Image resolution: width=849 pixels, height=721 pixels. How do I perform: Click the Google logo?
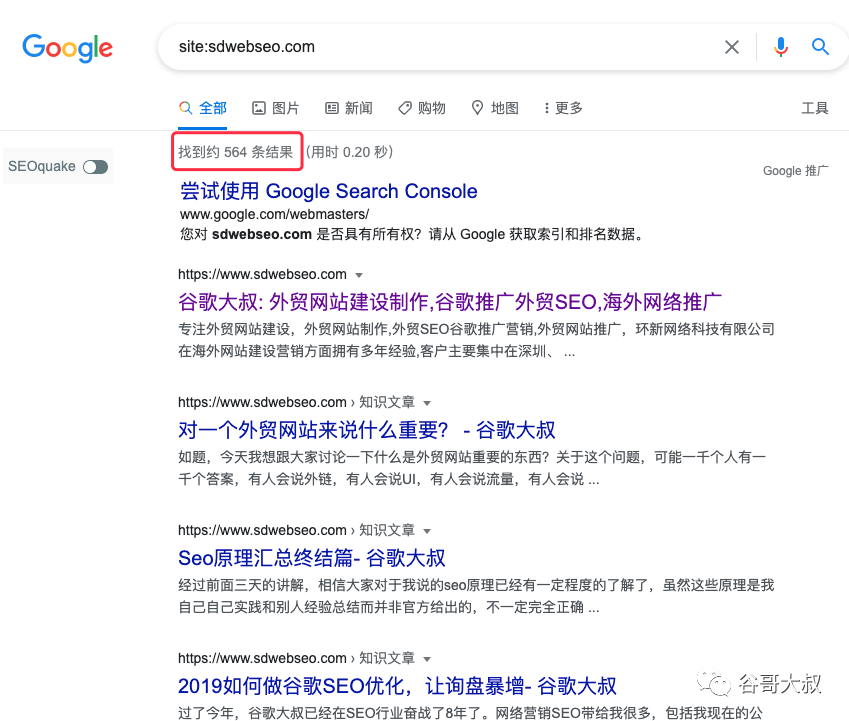(x=68, y=48)
